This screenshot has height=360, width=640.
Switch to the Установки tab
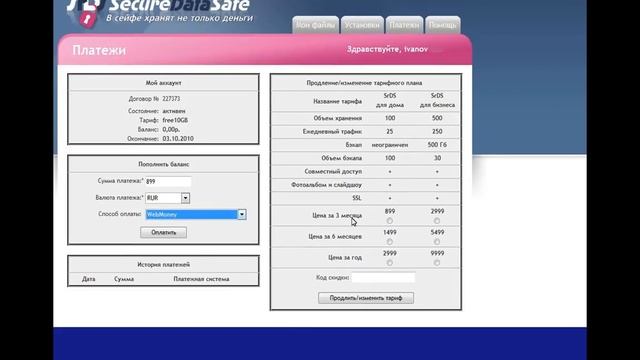(x=362, y=25)
